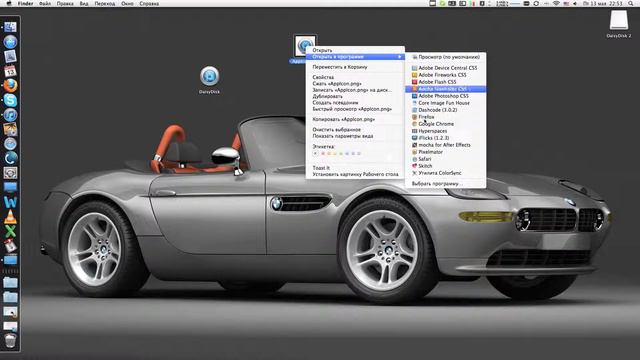Choose Установить картинку Рабочего стола
The image size is (640, 360).
coord(355,174)
